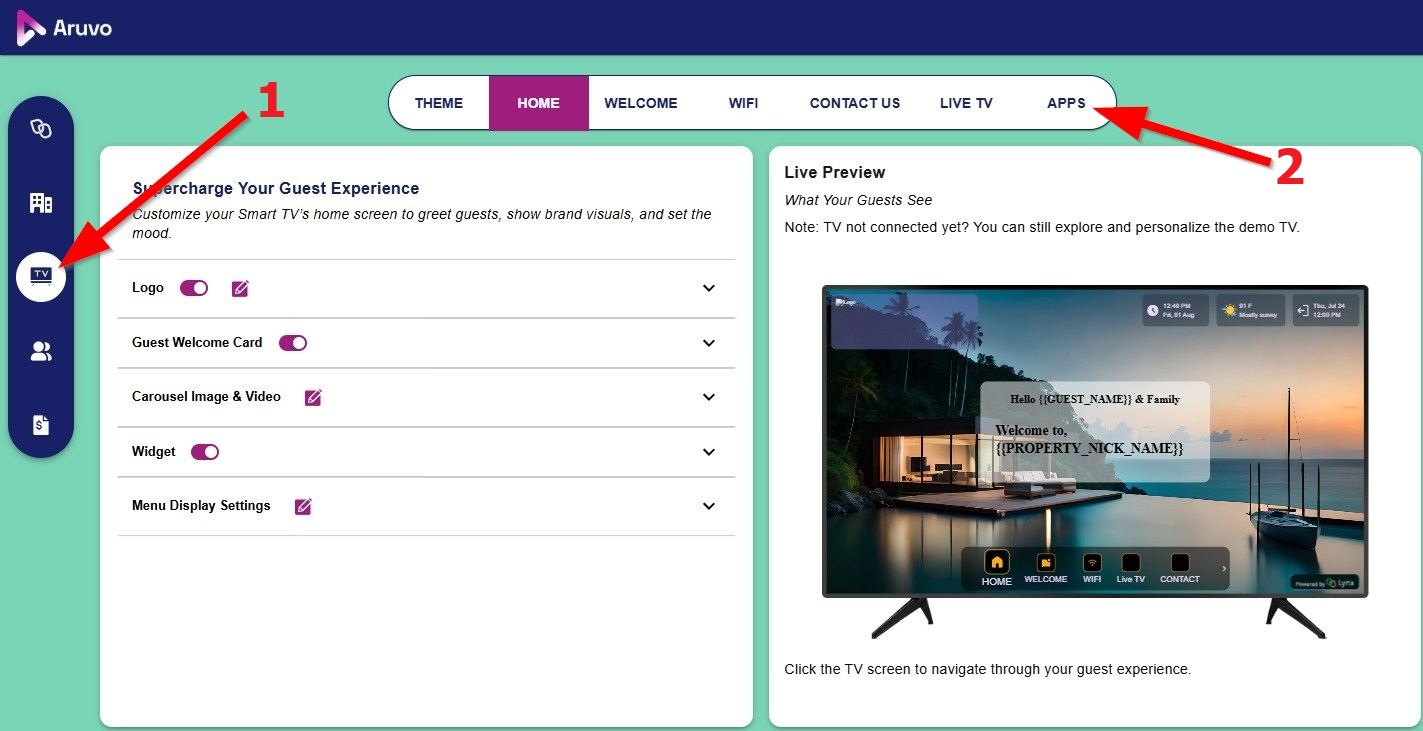The height and width of the screenshot is (731, 1423).
Task: Expand the Guest Welcome Card chevron
Action: [709, 343]
